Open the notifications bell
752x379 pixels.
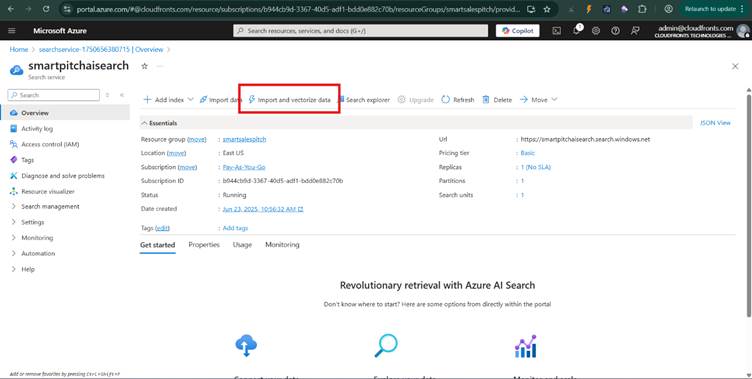[576, 31]
